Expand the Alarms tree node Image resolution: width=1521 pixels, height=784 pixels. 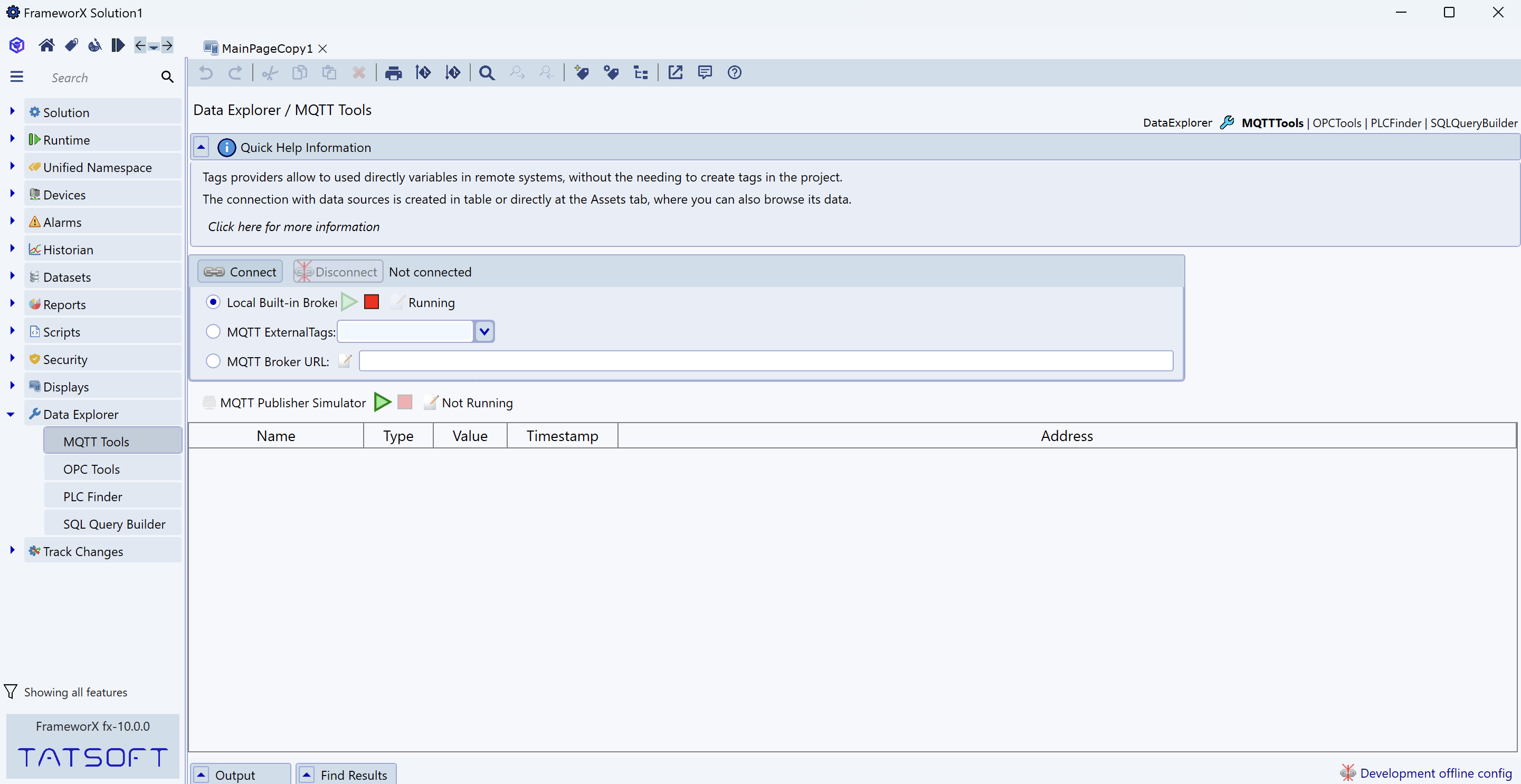coord(12,221)
